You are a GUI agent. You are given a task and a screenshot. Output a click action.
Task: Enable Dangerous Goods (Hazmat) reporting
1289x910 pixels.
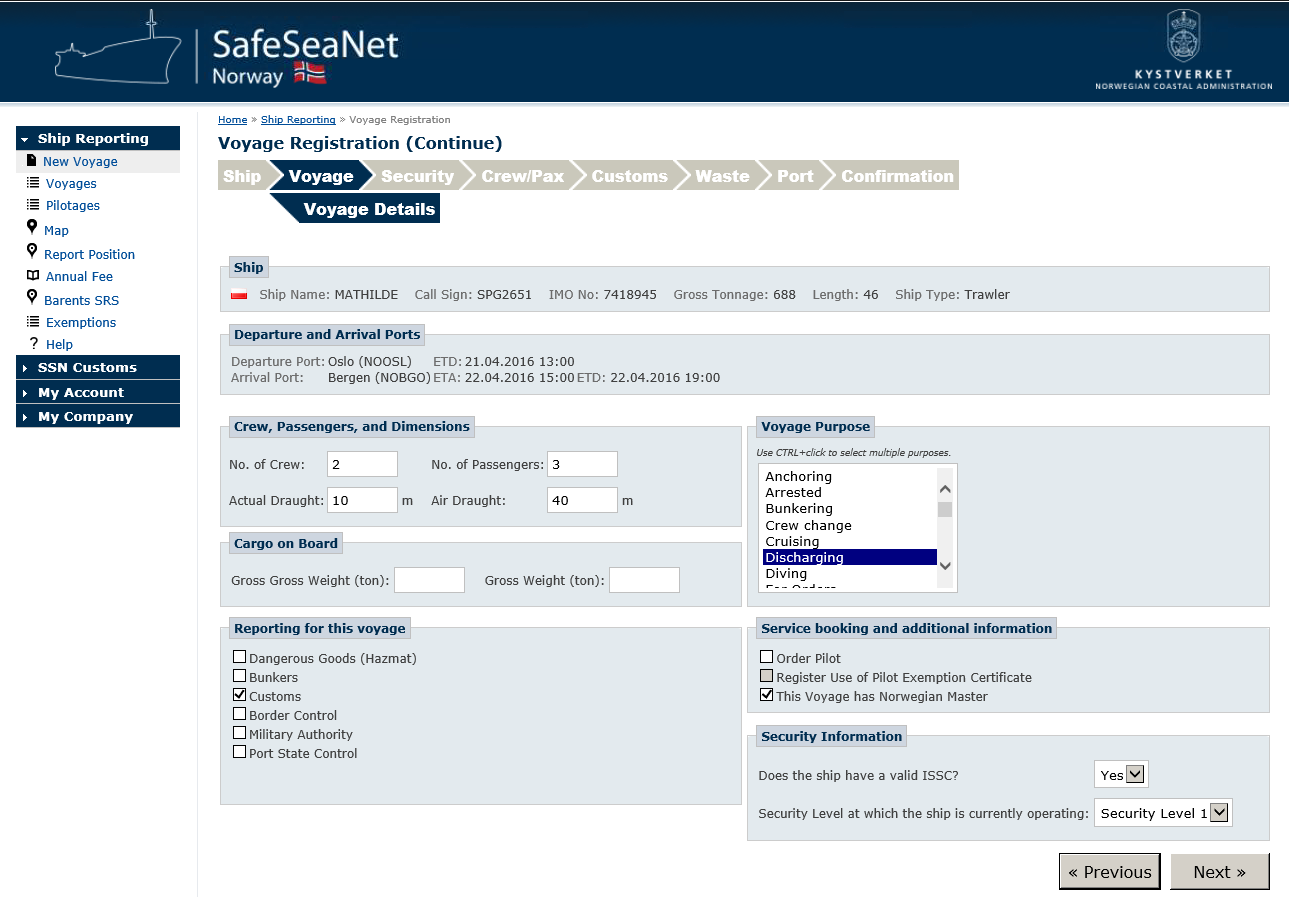pos(239,657)
